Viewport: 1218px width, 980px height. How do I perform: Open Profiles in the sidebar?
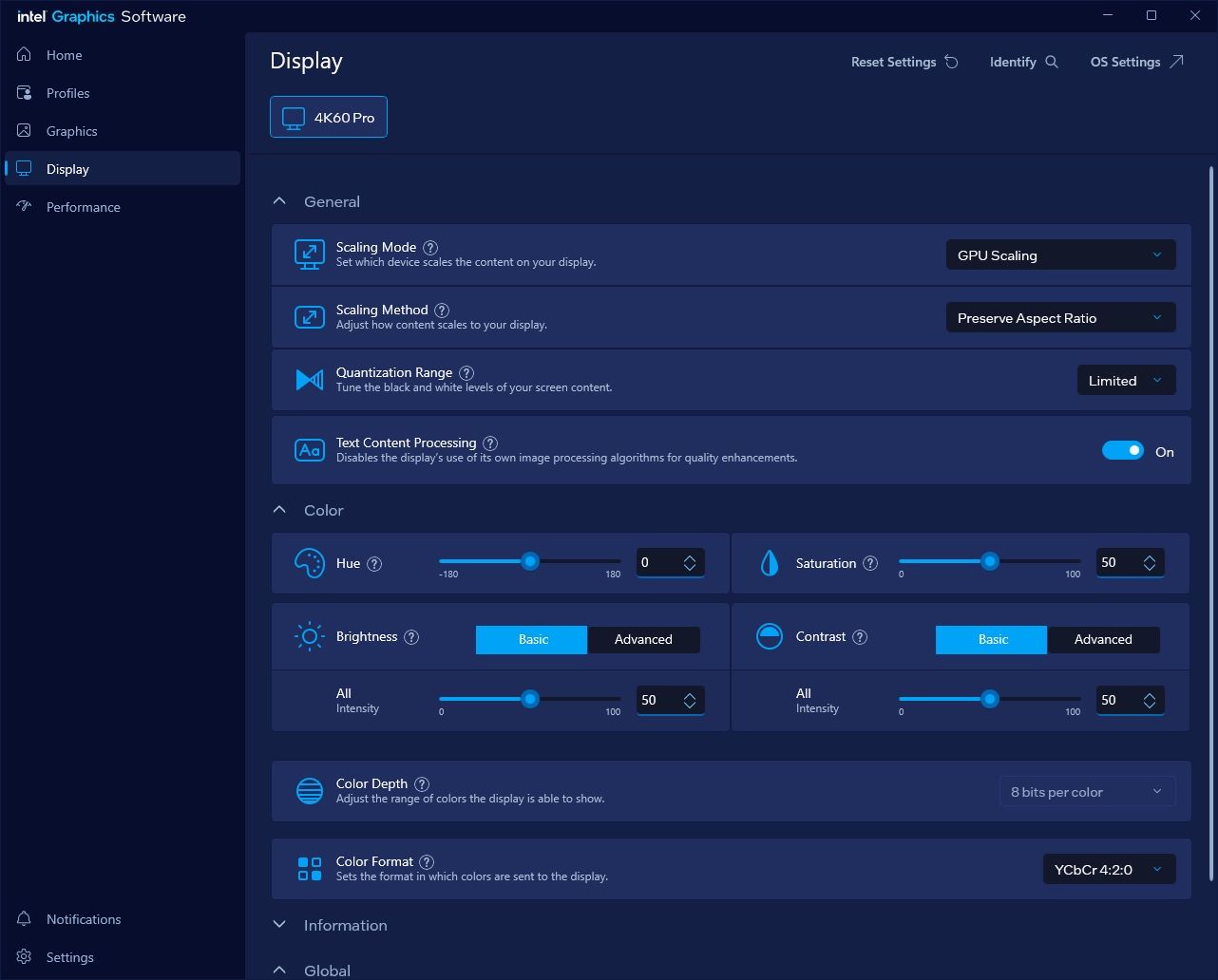[122, 93]
